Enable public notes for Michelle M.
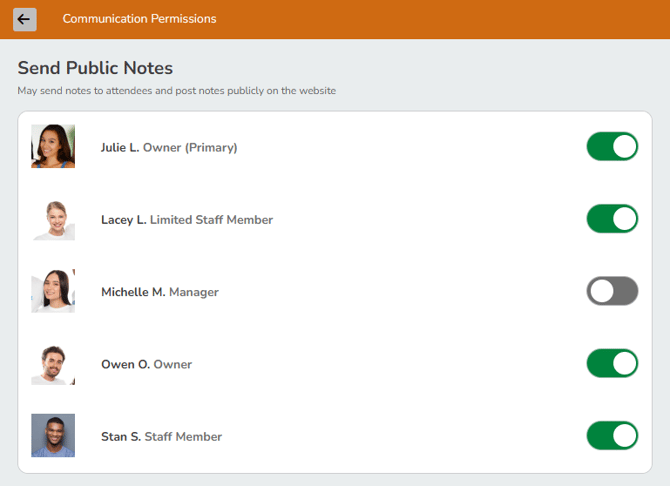This screenshot has height=486, width=670. point(611,291)
